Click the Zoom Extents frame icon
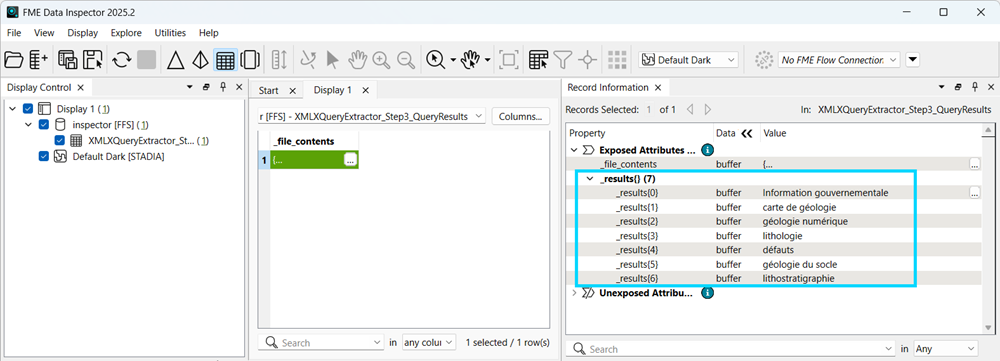1000x361 pixels. click(508, 60)
